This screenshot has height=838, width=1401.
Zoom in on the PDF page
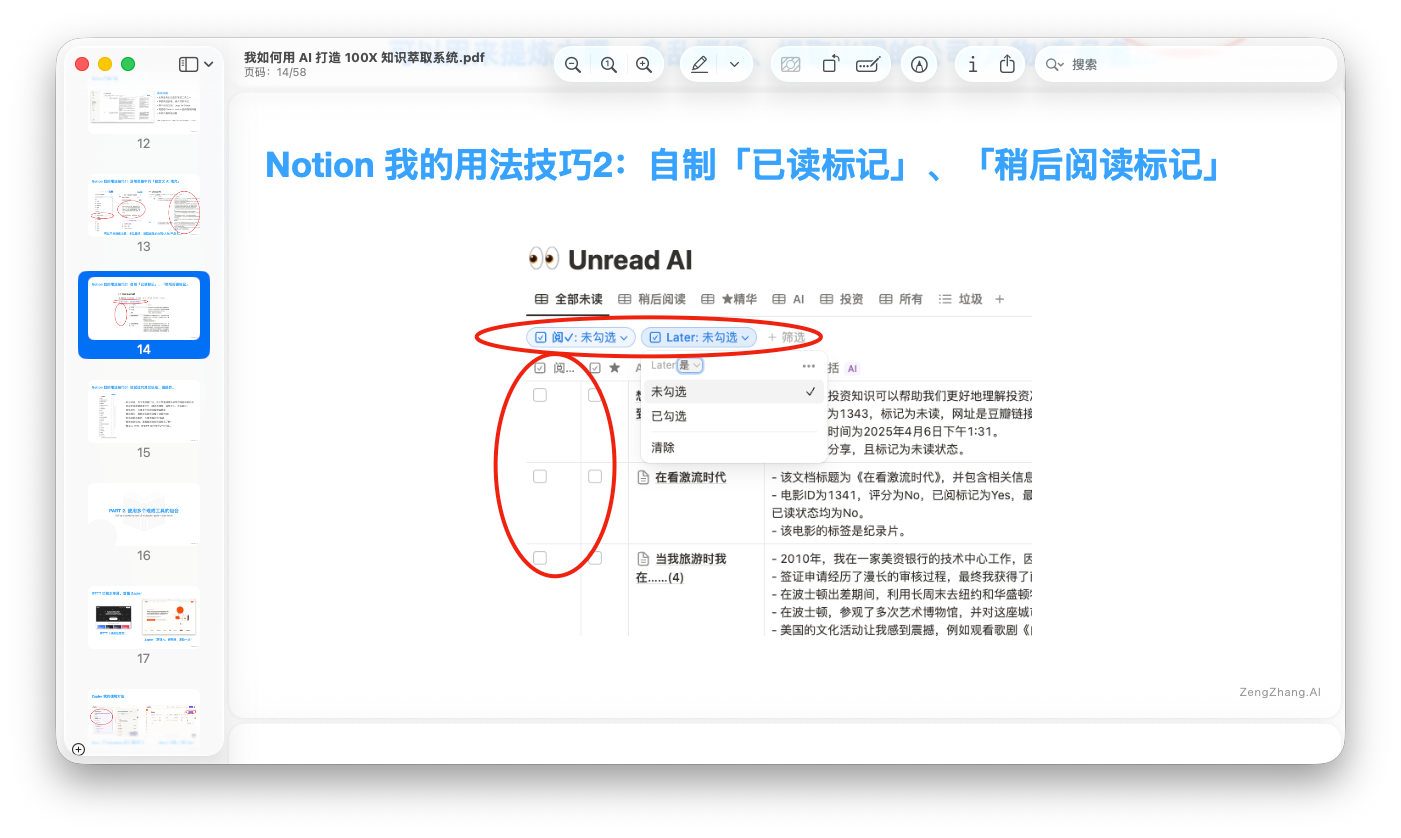click(644, 64)
